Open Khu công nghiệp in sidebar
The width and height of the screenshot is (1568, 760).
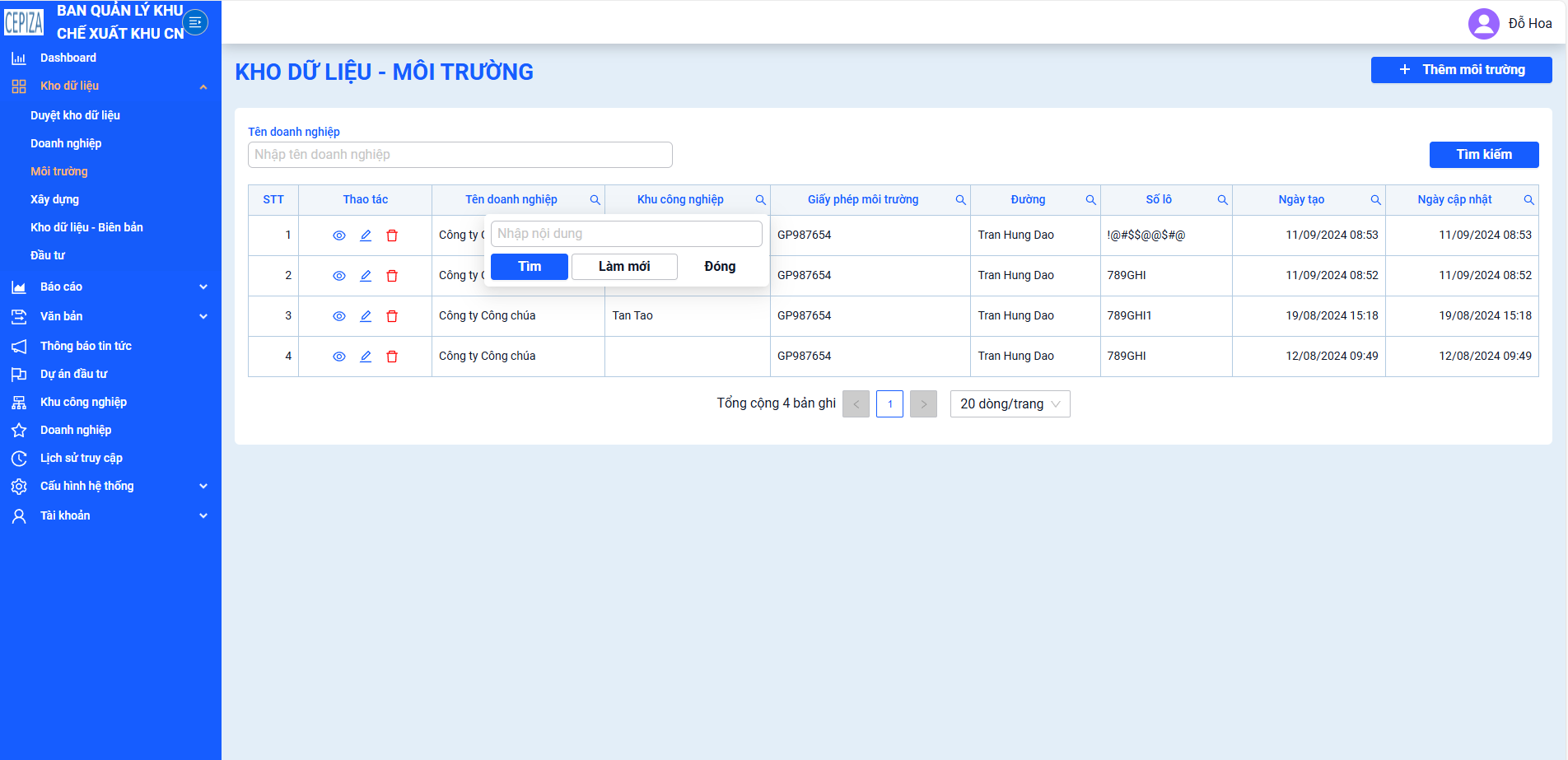pyautogui.click(x=83, y=402)
